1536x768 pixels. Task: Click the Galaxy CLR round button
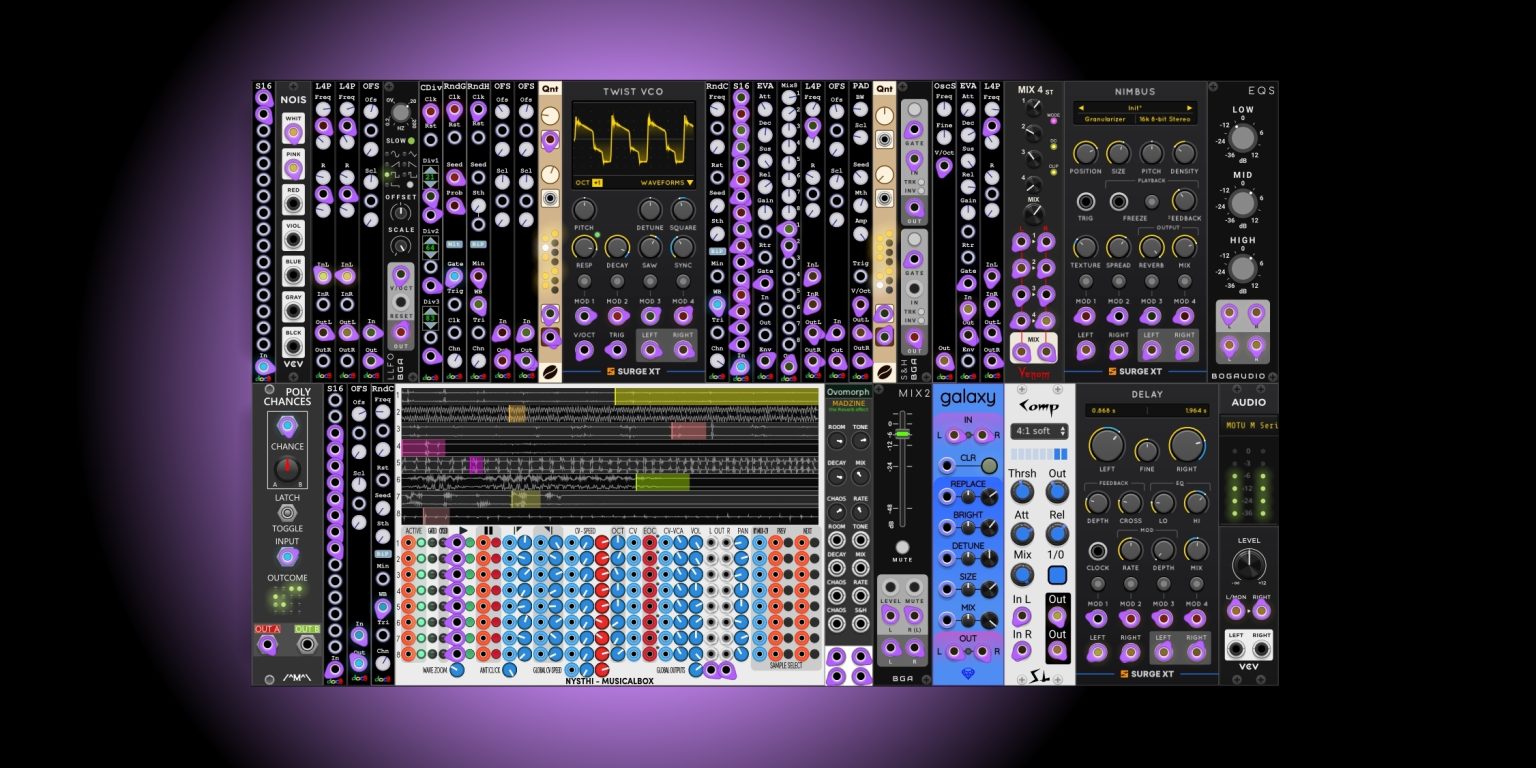coord(989,465)
